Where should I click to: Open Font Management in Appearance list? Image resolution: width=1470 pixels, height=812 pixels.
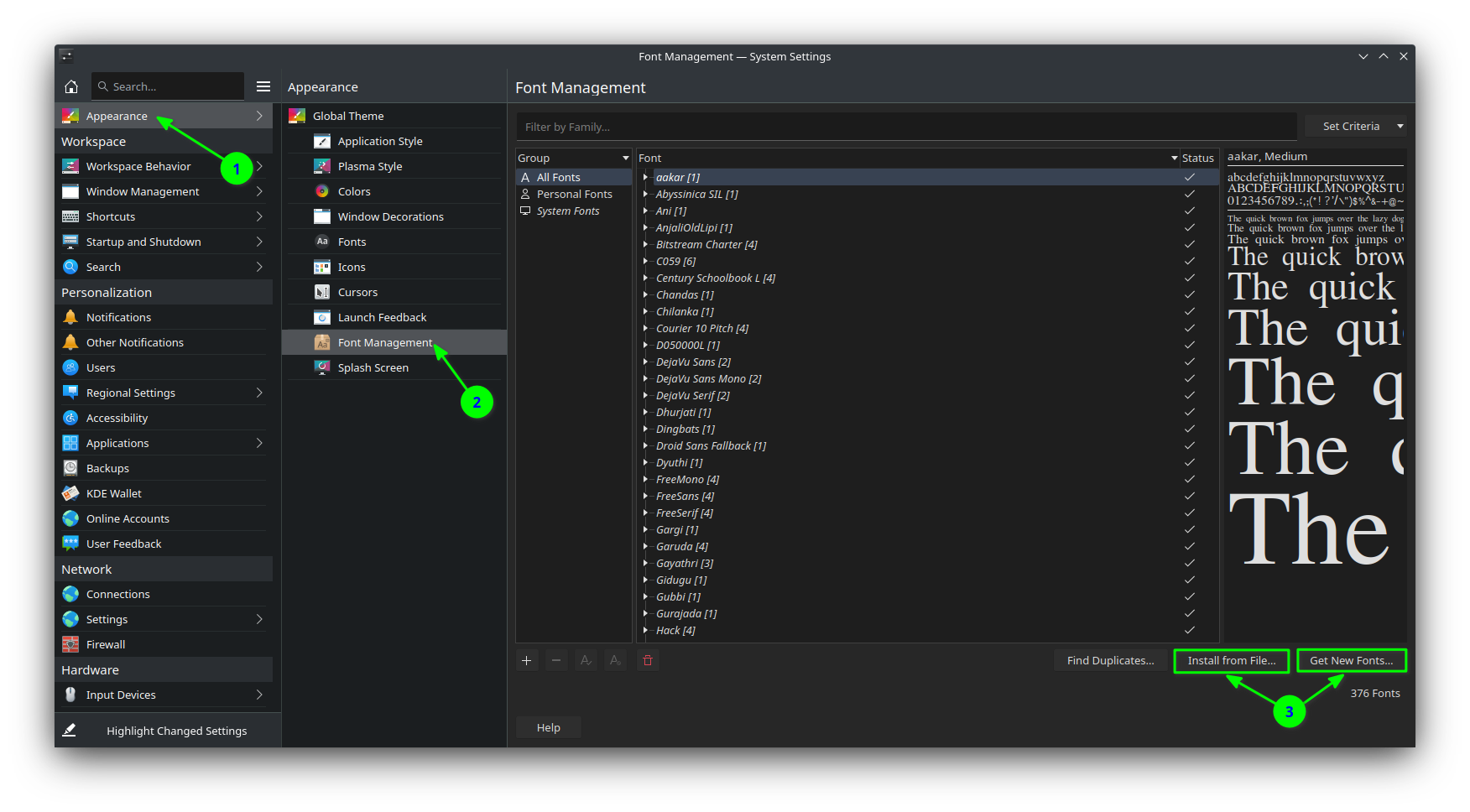point(394,342)
